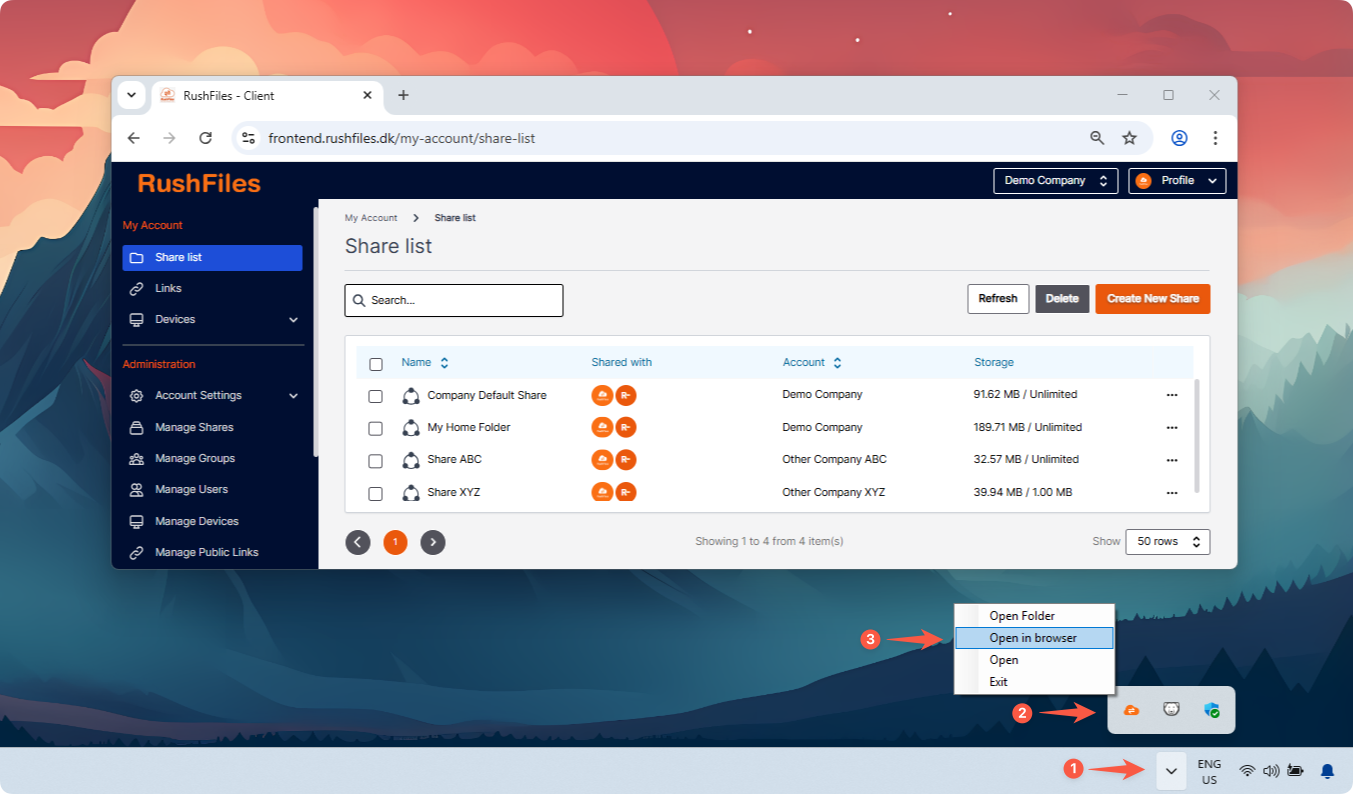Screen dimensions: 1353x794
Task: Expand the Devices sidebar section
Action: click(293, 320)
